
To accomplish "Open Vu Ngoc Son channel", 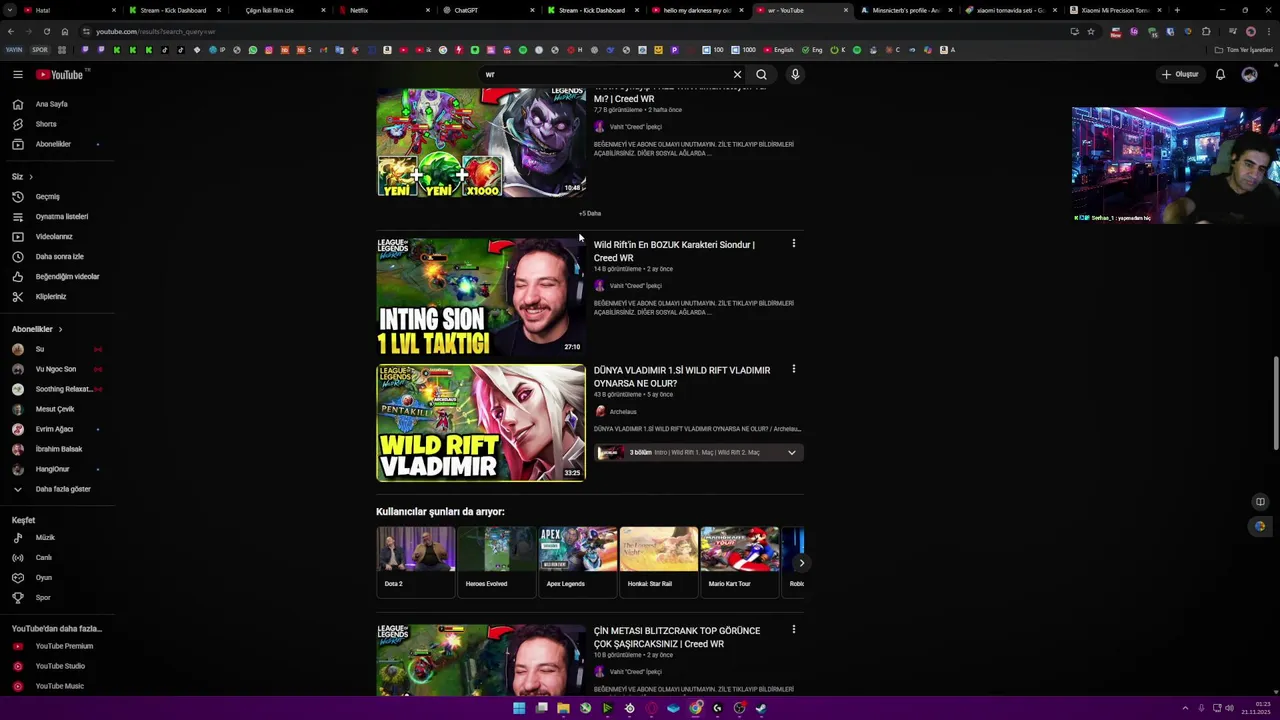I will 56,369.
